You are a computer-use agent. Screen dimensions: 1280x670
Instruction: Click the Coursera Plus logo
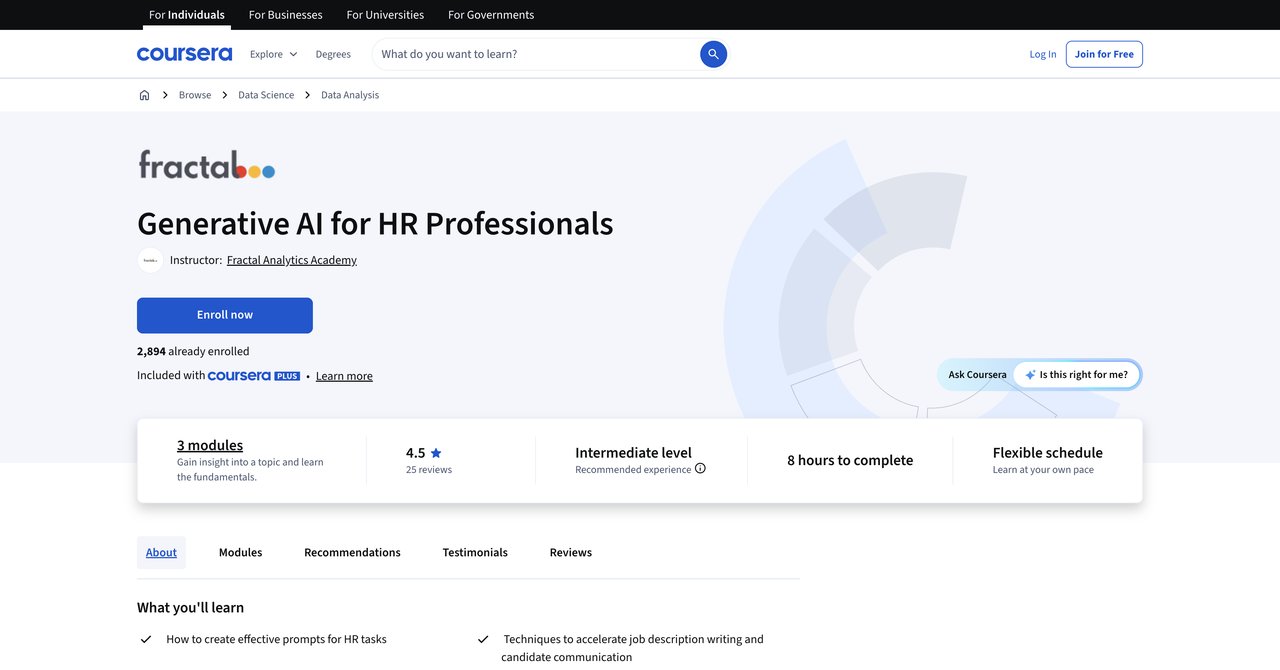click(254, 376)
